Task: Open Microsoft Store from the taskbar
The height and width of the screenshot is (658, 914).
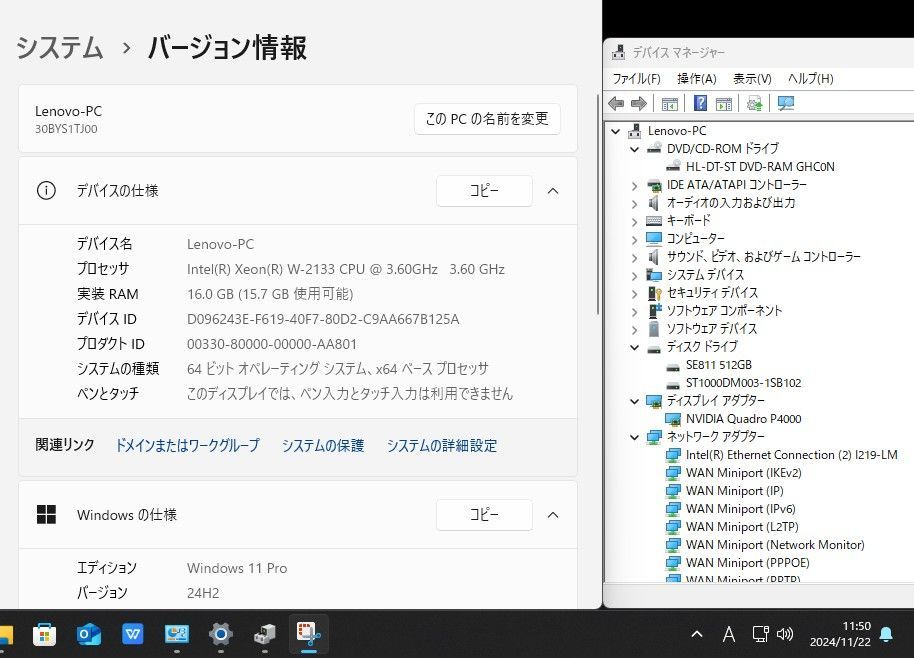Action: (45, 634)
